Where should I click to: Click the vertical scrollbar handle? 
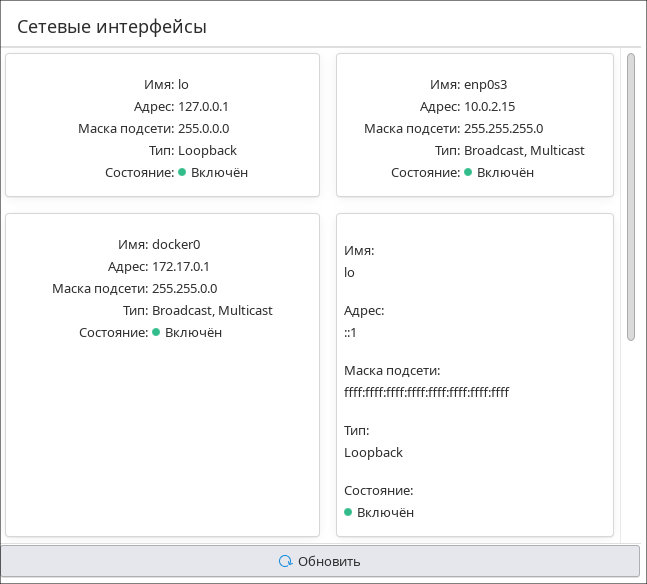(631, 197)
